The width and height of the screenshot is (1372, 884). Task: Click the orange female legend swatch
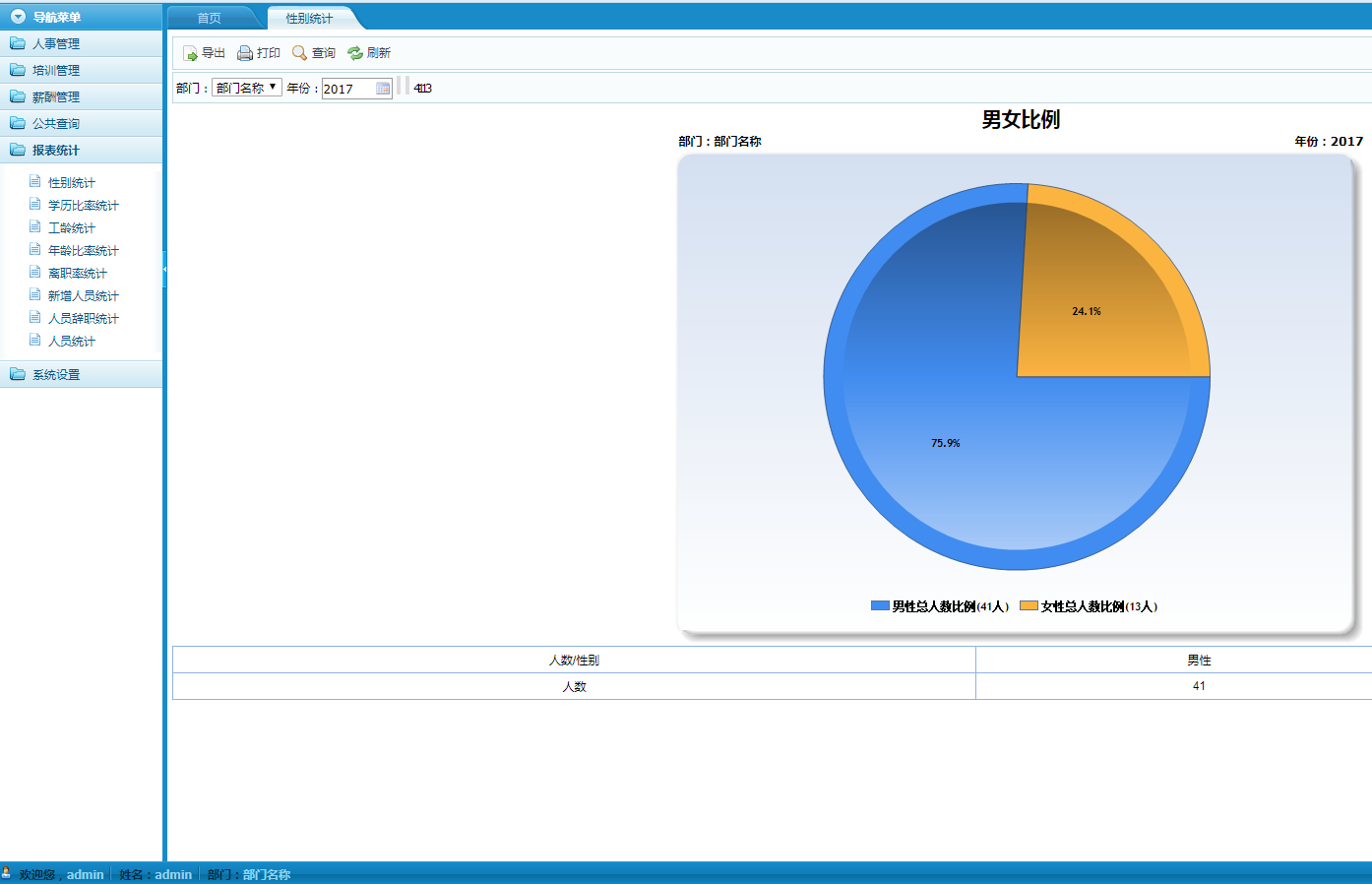point(1029,605)
